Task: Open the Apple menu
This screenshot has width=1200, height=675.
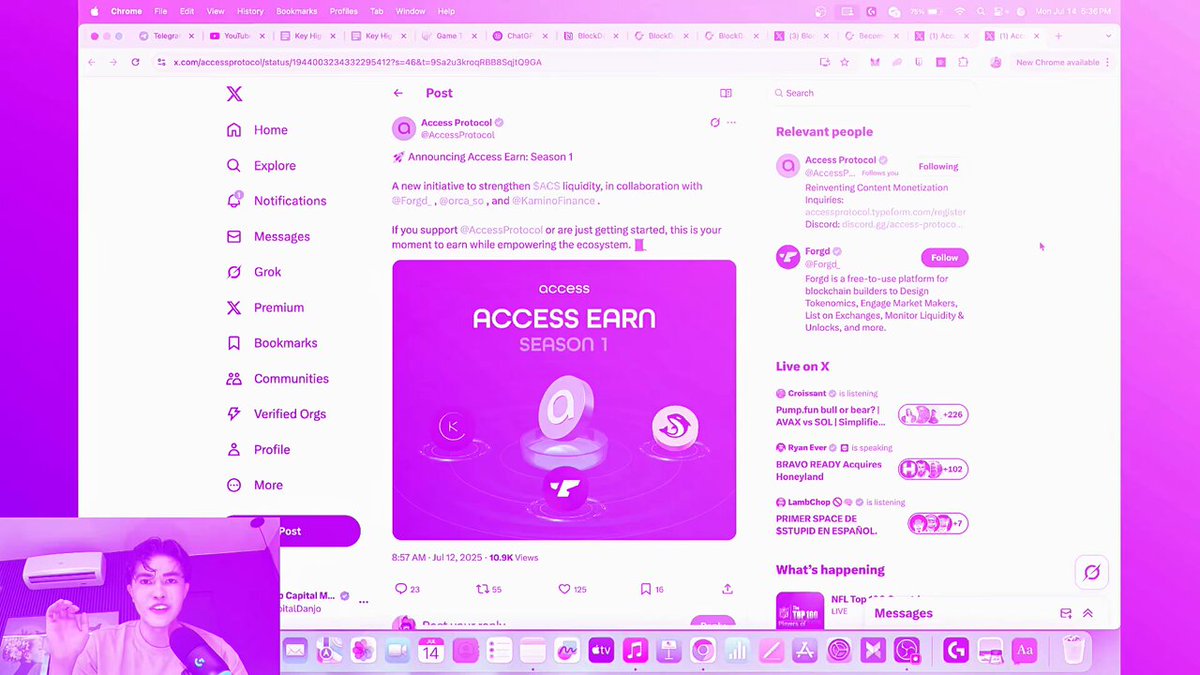Action: pos(95,11)
